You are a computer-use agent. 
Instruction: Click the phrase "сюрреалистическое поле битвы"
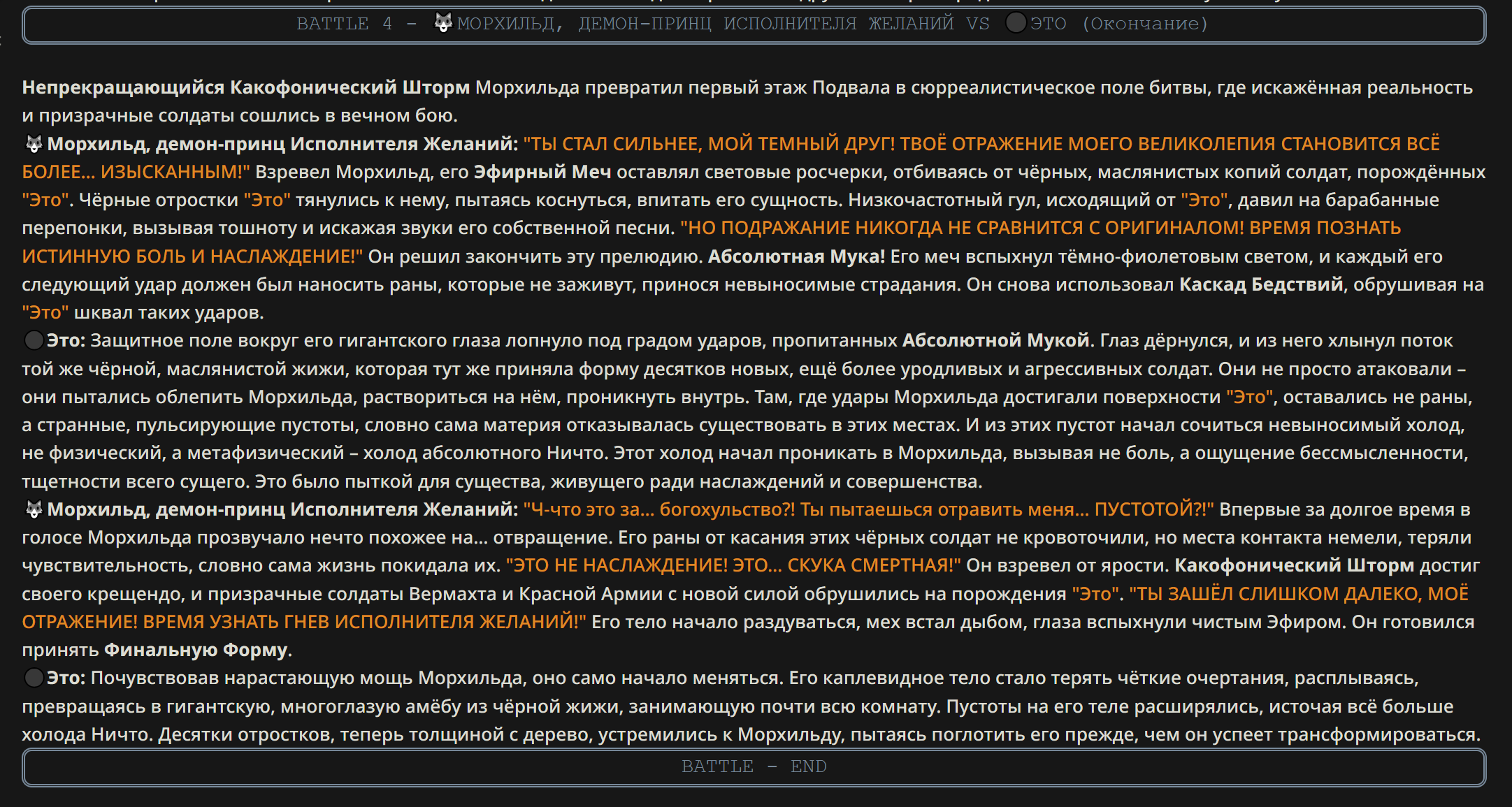tap(1059, 87)
